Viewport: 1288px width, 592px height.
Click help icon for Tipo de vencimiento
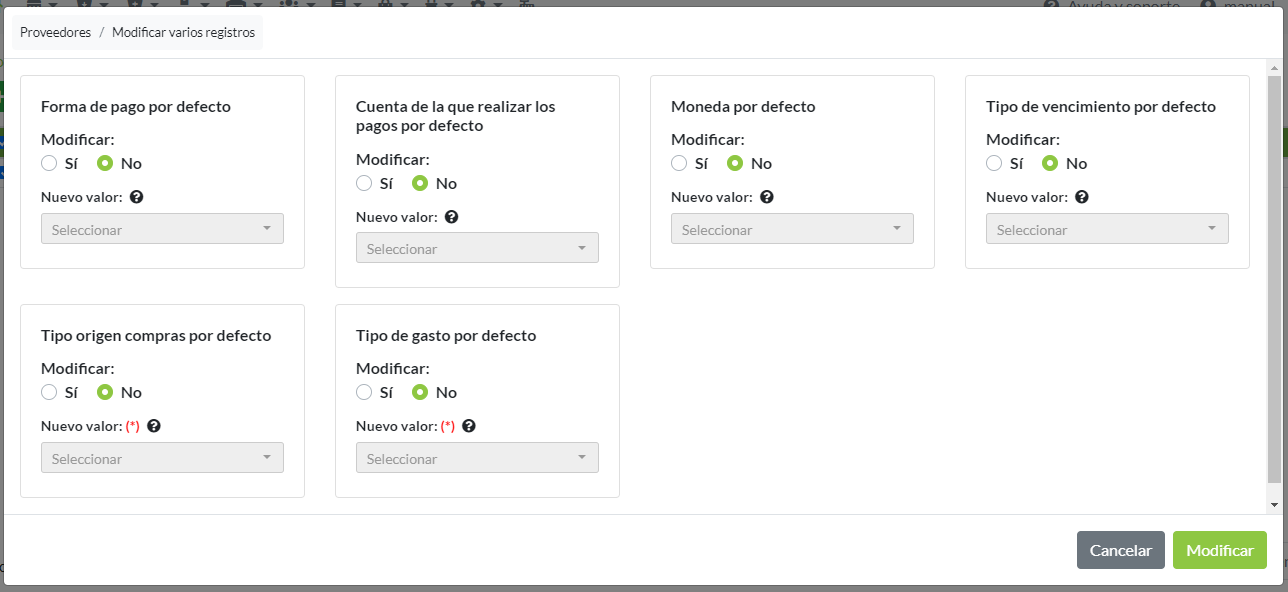point(1081,197)
